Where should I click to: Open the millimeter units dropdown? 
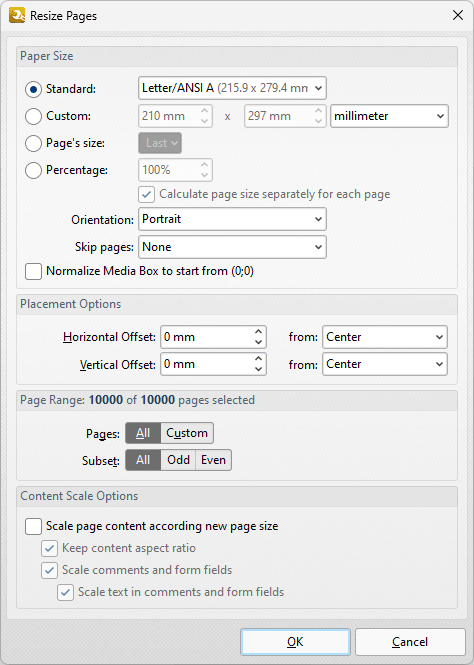click(x=389, y=116)
